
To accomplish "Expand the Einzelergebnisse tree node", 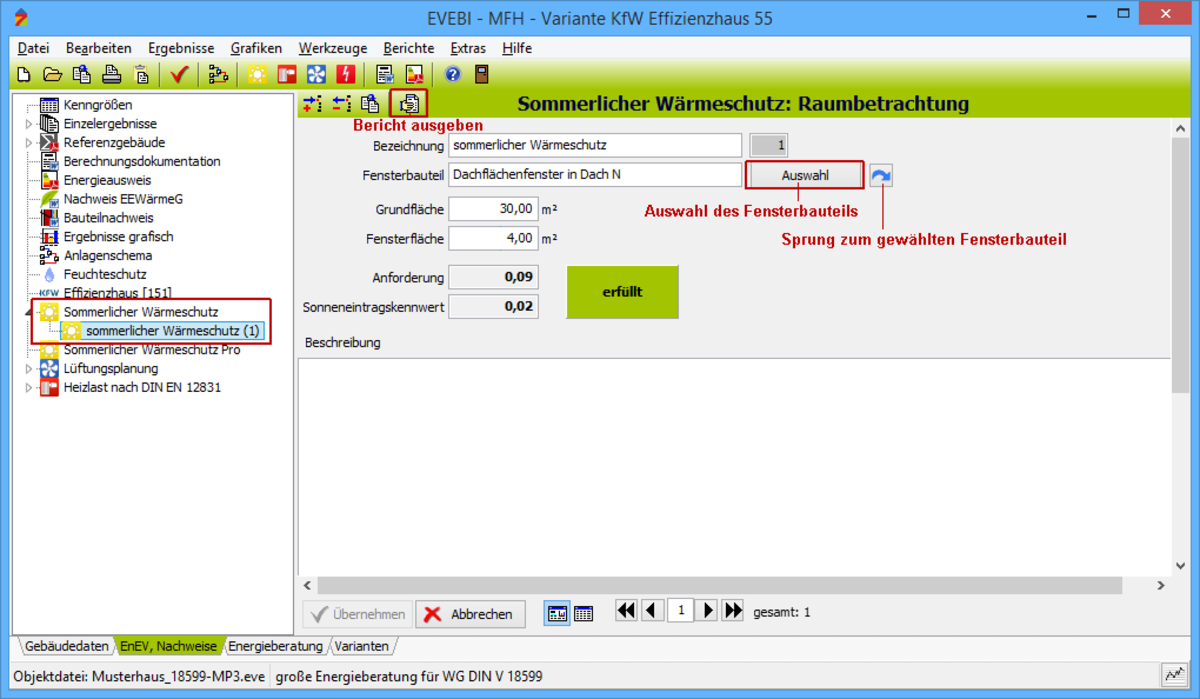I will click(x=29, y=124).
